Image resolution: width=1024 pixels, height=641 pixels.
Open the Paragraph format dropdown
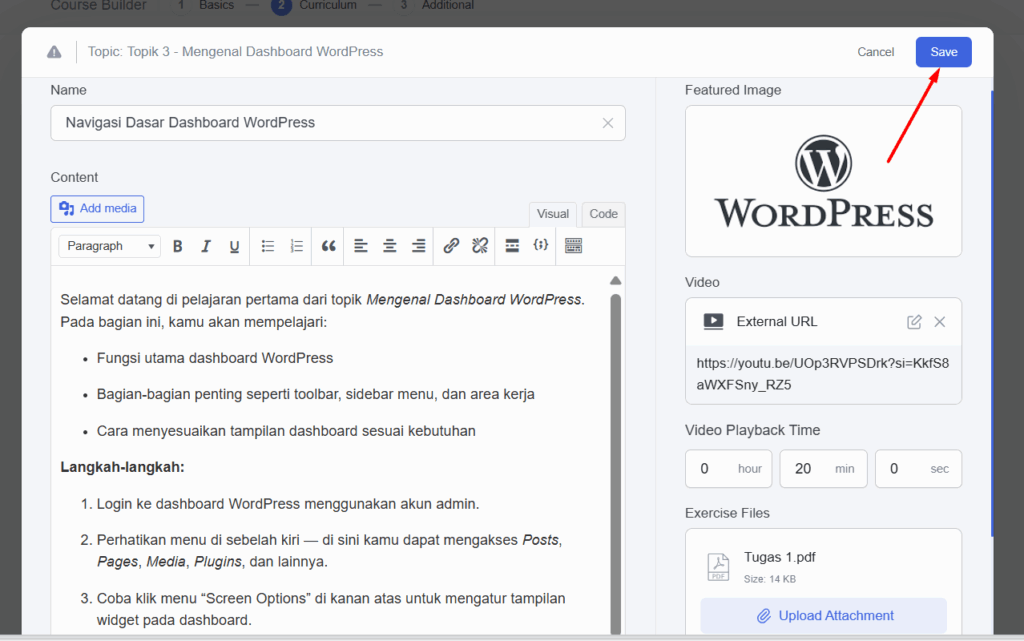coord(110,246)
